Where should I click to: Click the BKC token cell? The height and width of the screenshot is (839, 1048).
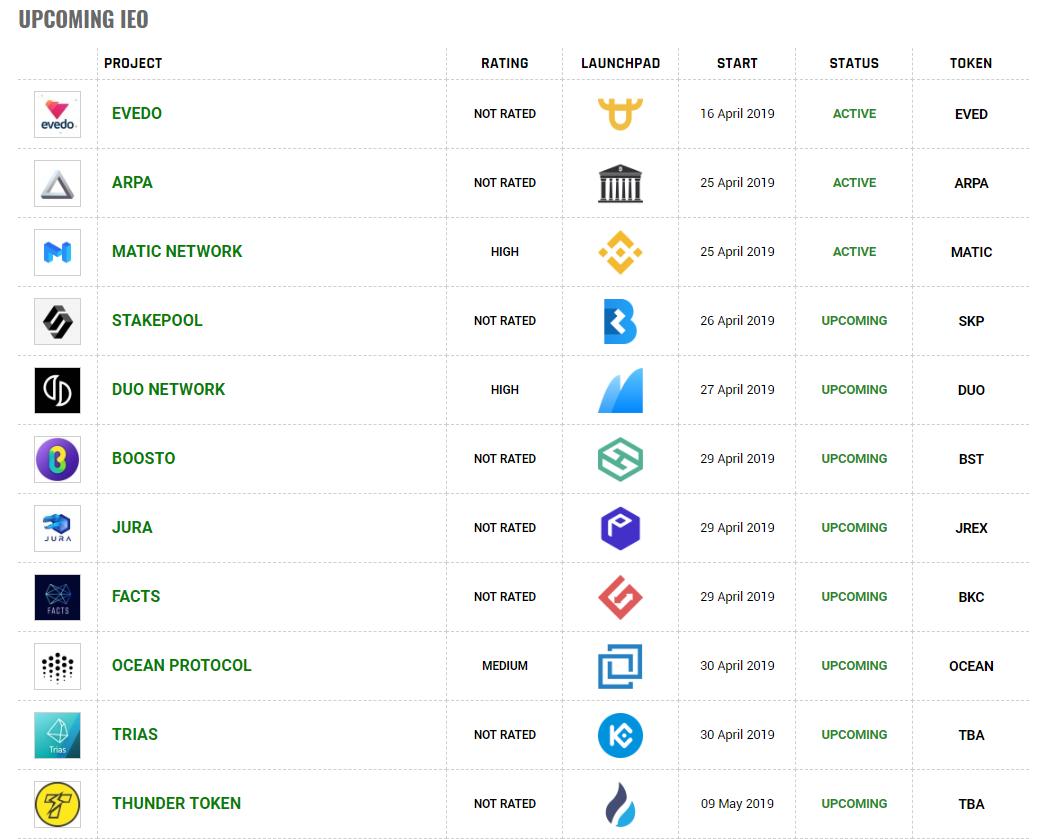(x=971, y=597)
